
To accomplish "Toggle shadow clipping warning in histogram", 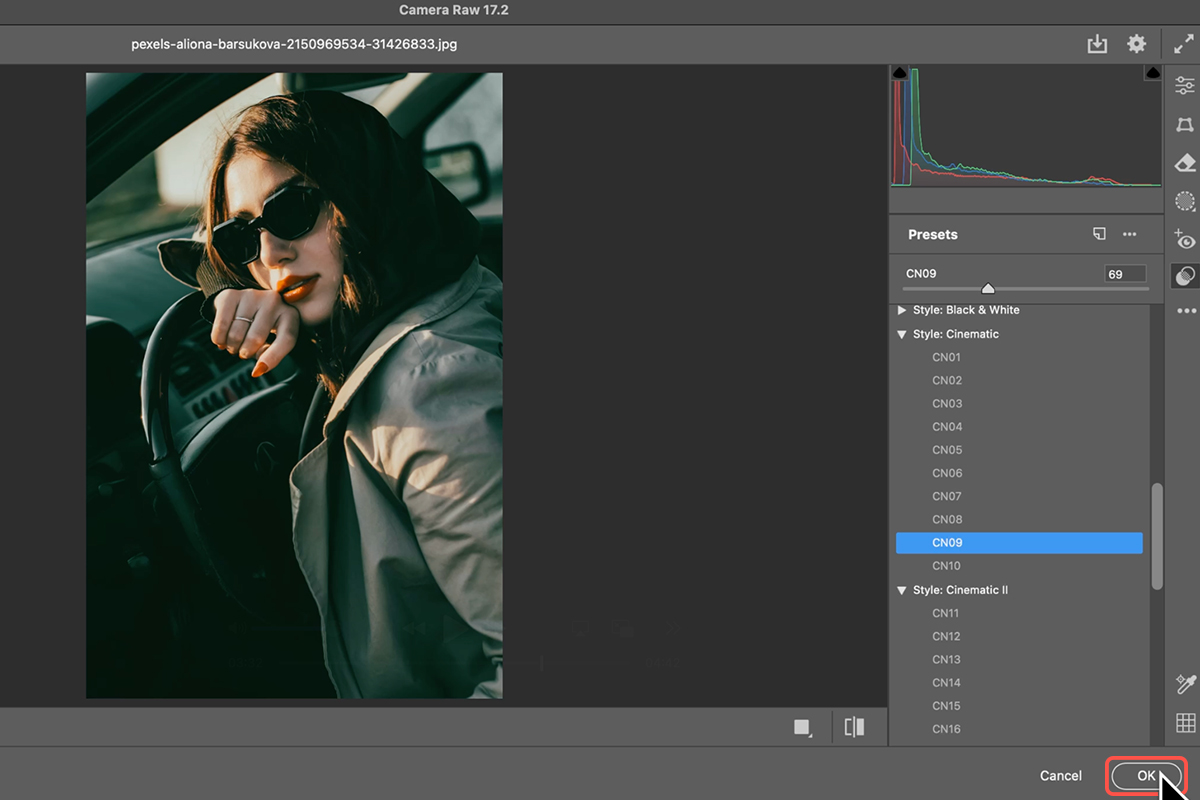I will point(899,73).
